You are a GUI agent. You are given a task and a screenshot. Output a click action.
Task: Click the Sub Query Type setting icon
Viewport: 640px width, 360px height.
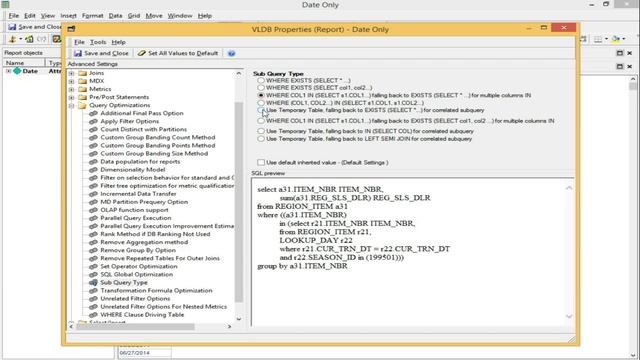coord(93,282)
